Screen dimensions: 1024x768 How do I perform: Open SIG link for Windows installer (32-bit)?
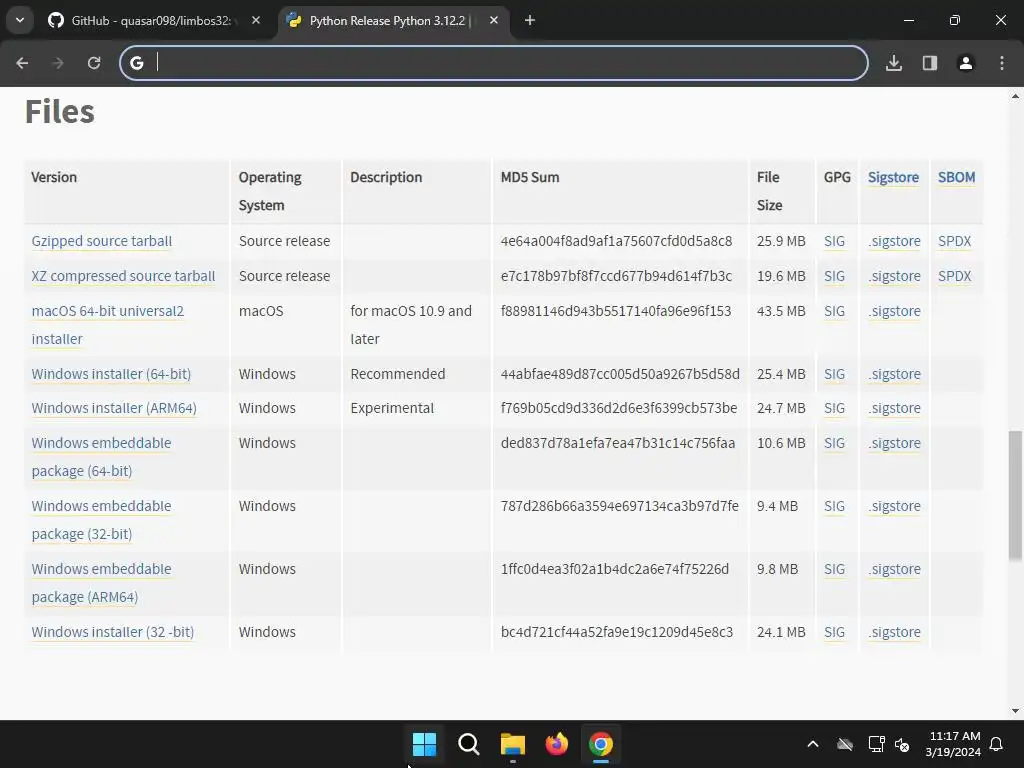coord(835,632)
